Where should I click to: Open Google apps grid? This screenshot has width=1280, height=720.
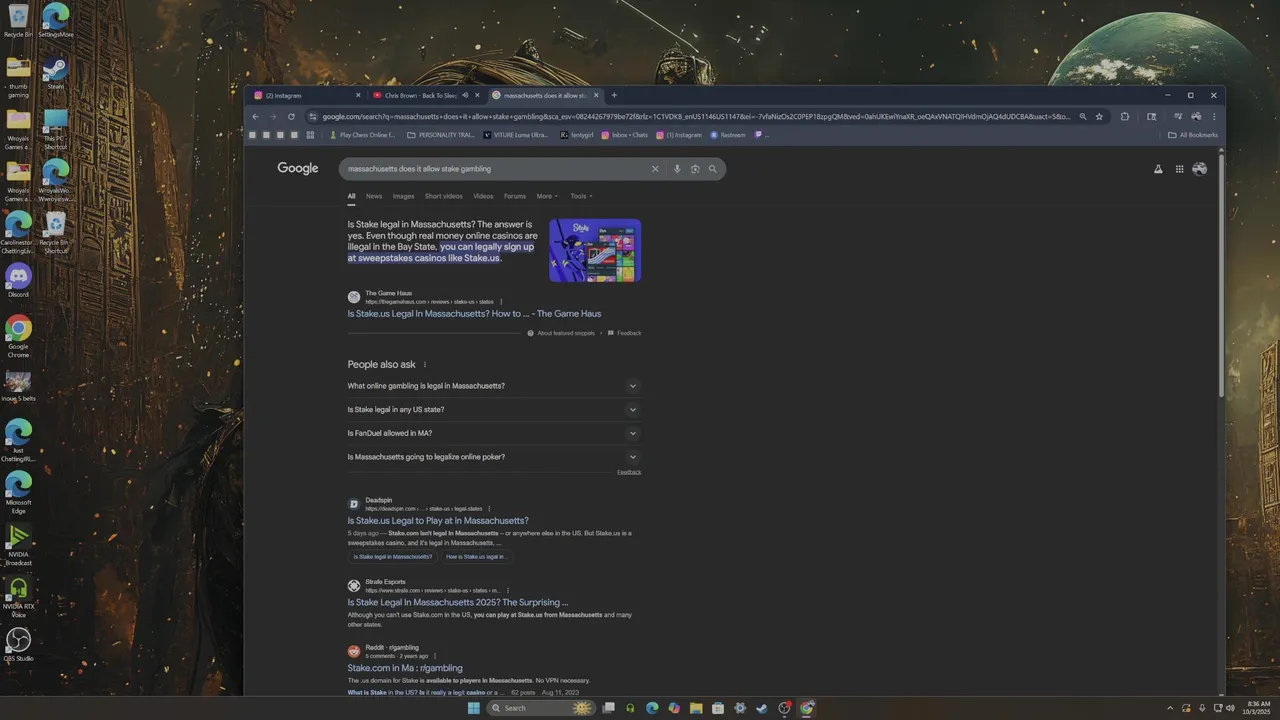(1180, 169)
